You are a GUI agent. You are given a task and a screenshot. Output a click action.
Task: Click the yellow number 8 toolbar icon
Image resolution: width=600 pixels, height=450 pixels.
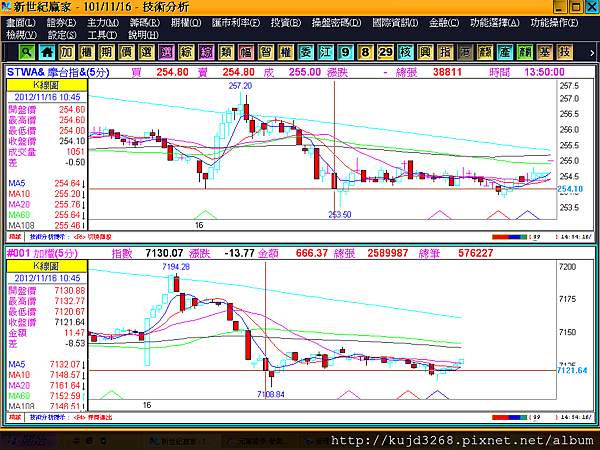tap(365, 52)
